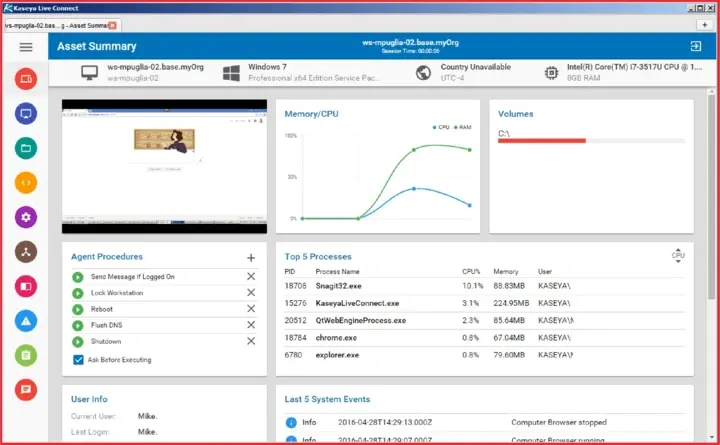Select the KaseyaLiveConnect.exe process row

point(484,303)
